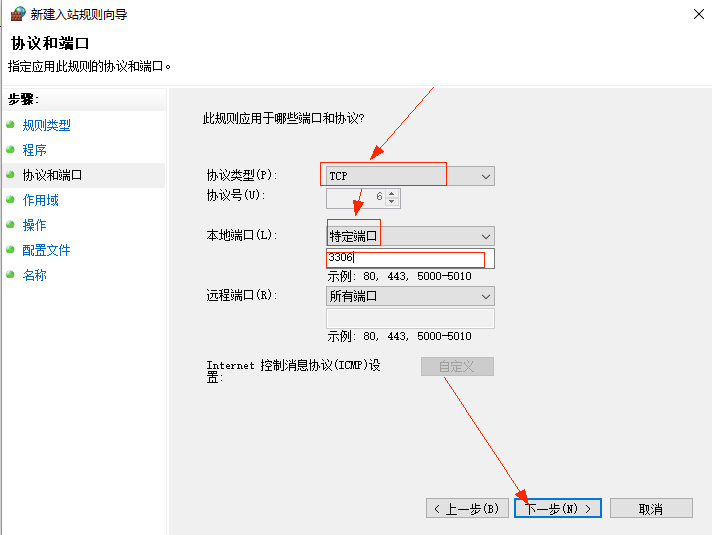
Task: Click the green bullet beside 程序
Action: tap(11, 150)
